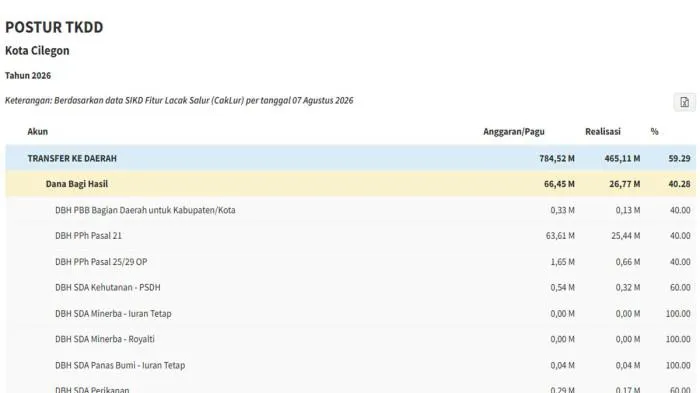Viewport: 700px width, 393px height.
Task: Click the Anggaran/Pagu column header
Action: pyautogui.click(x=514, y=131)
